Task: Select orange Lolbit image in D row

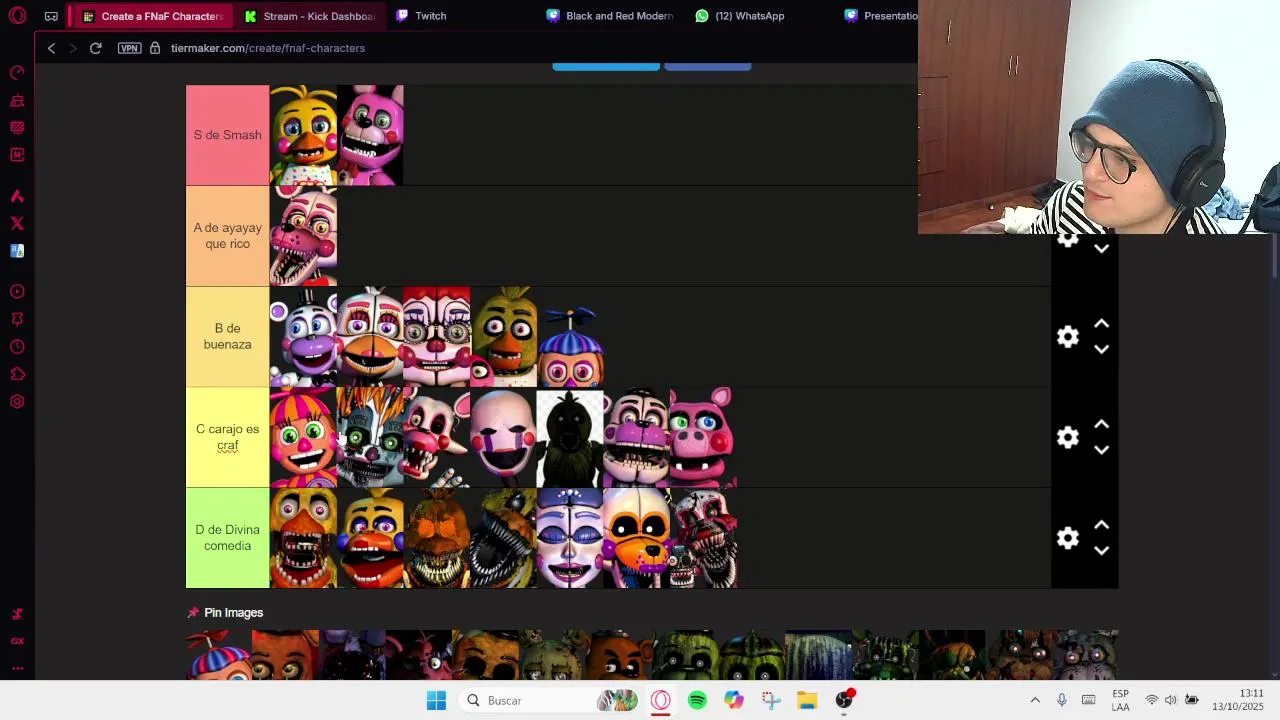Action: point(637,538)
